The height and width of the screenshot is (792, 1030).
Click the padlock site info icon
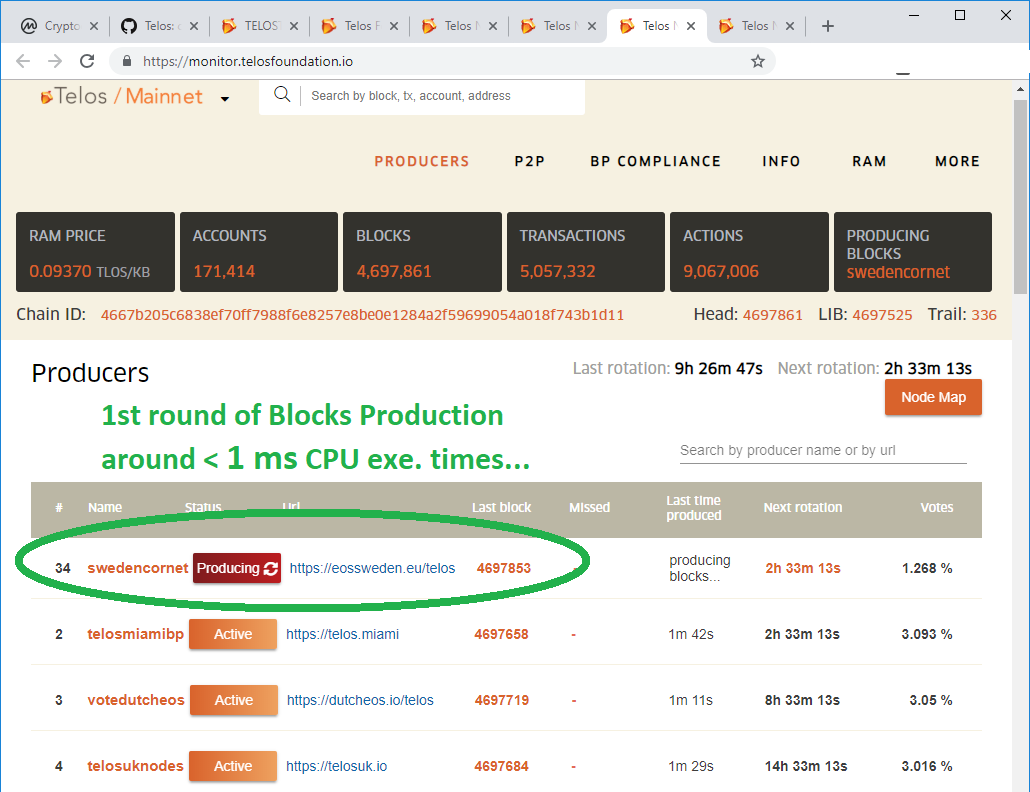pos(127,61)
